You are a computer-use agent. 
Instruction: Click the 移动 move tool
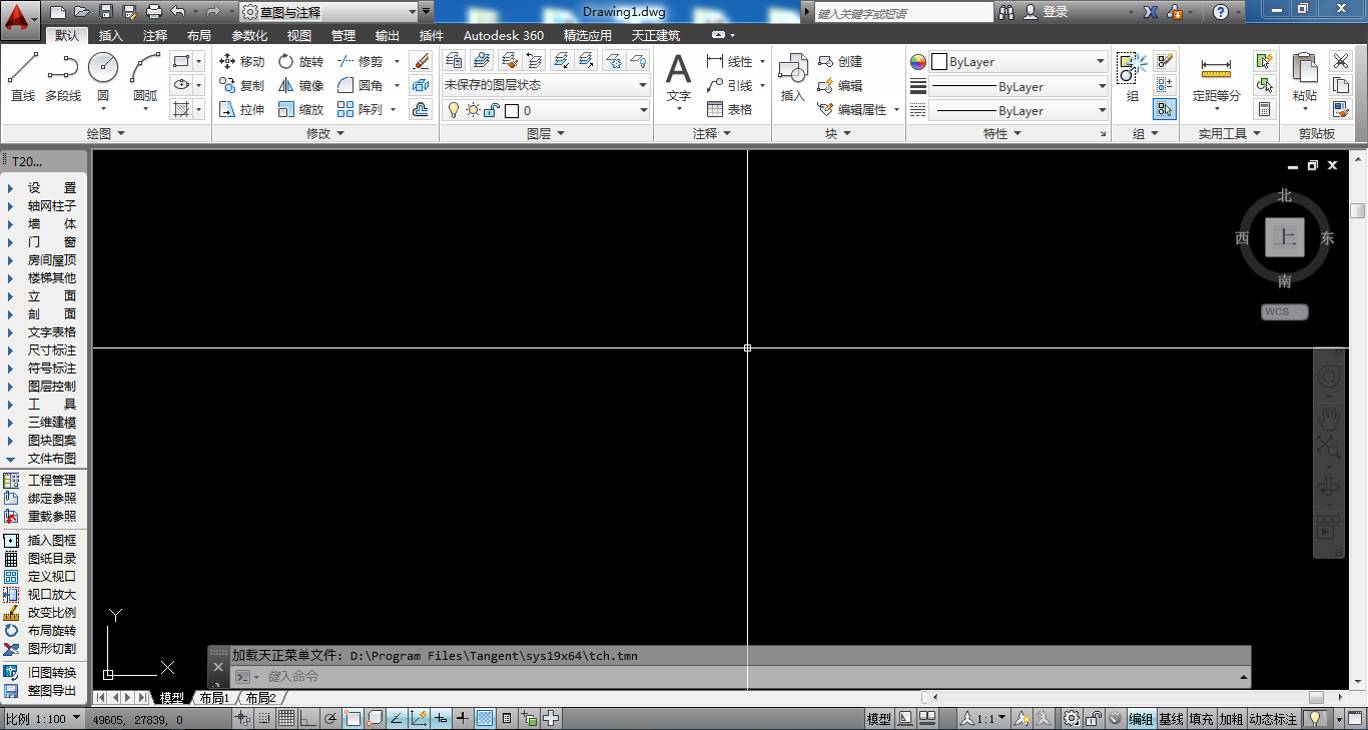(241, 61)
